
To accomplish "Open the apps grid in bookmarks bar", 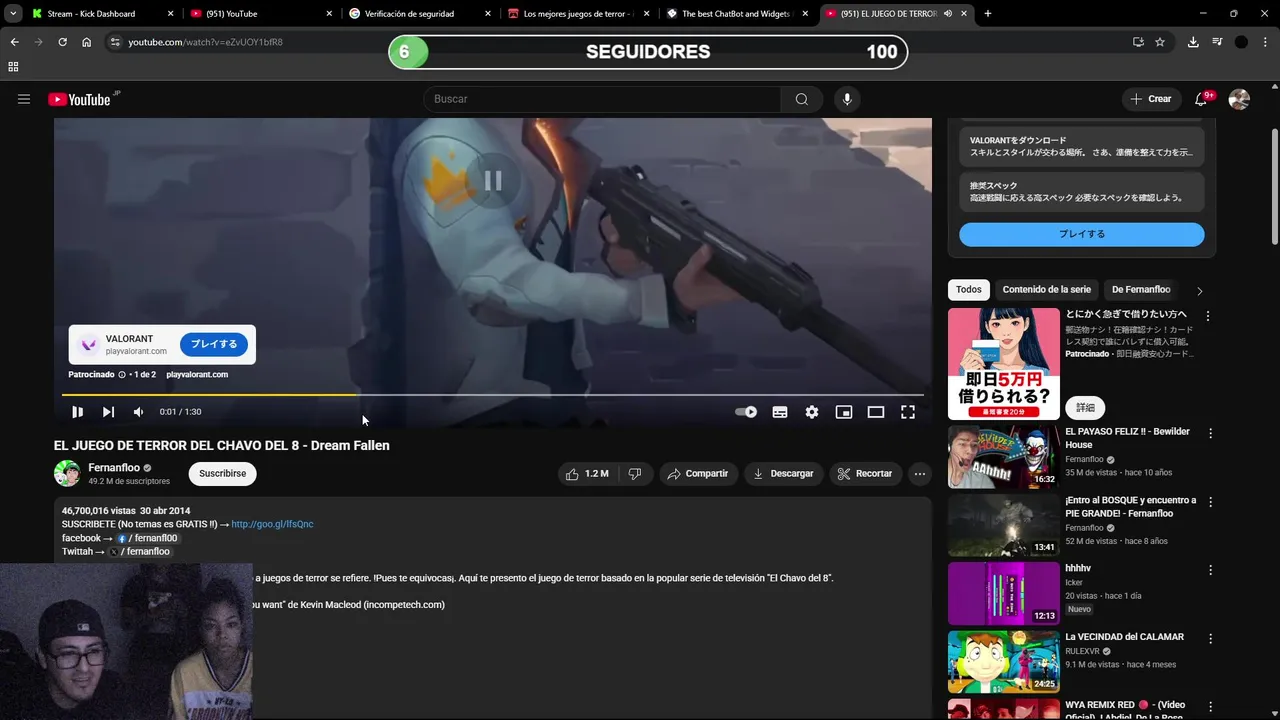I will pos(13,67).
